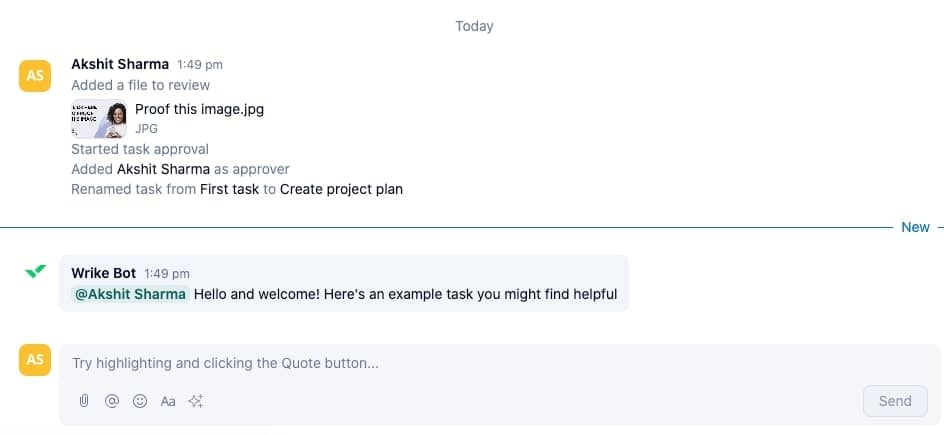Click the AI sparkle icon in comment toolbar

[x=196, y=401]
